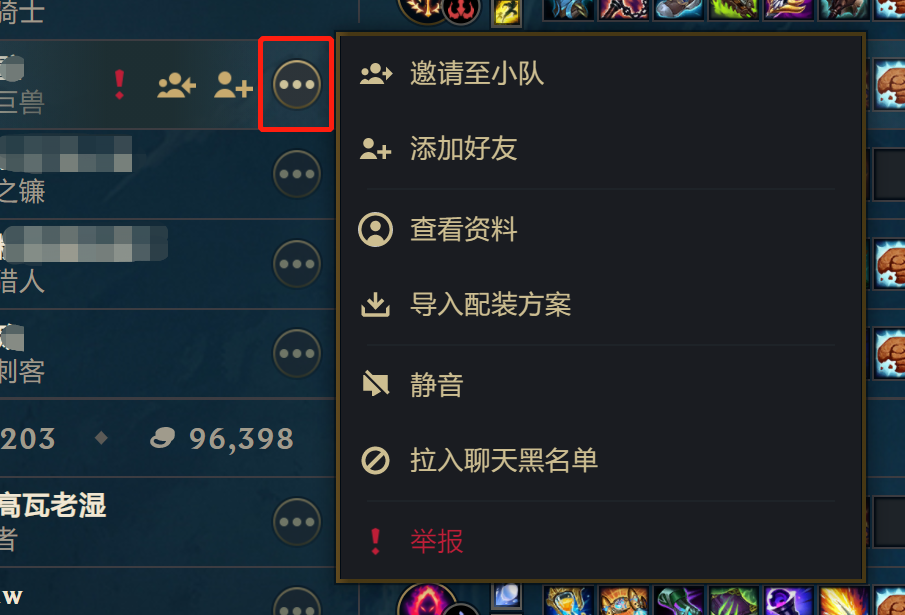The height and width of the screenshot is (615, 905).
Task: Select 邀请至小队 from the context menu
Action: 600,74
